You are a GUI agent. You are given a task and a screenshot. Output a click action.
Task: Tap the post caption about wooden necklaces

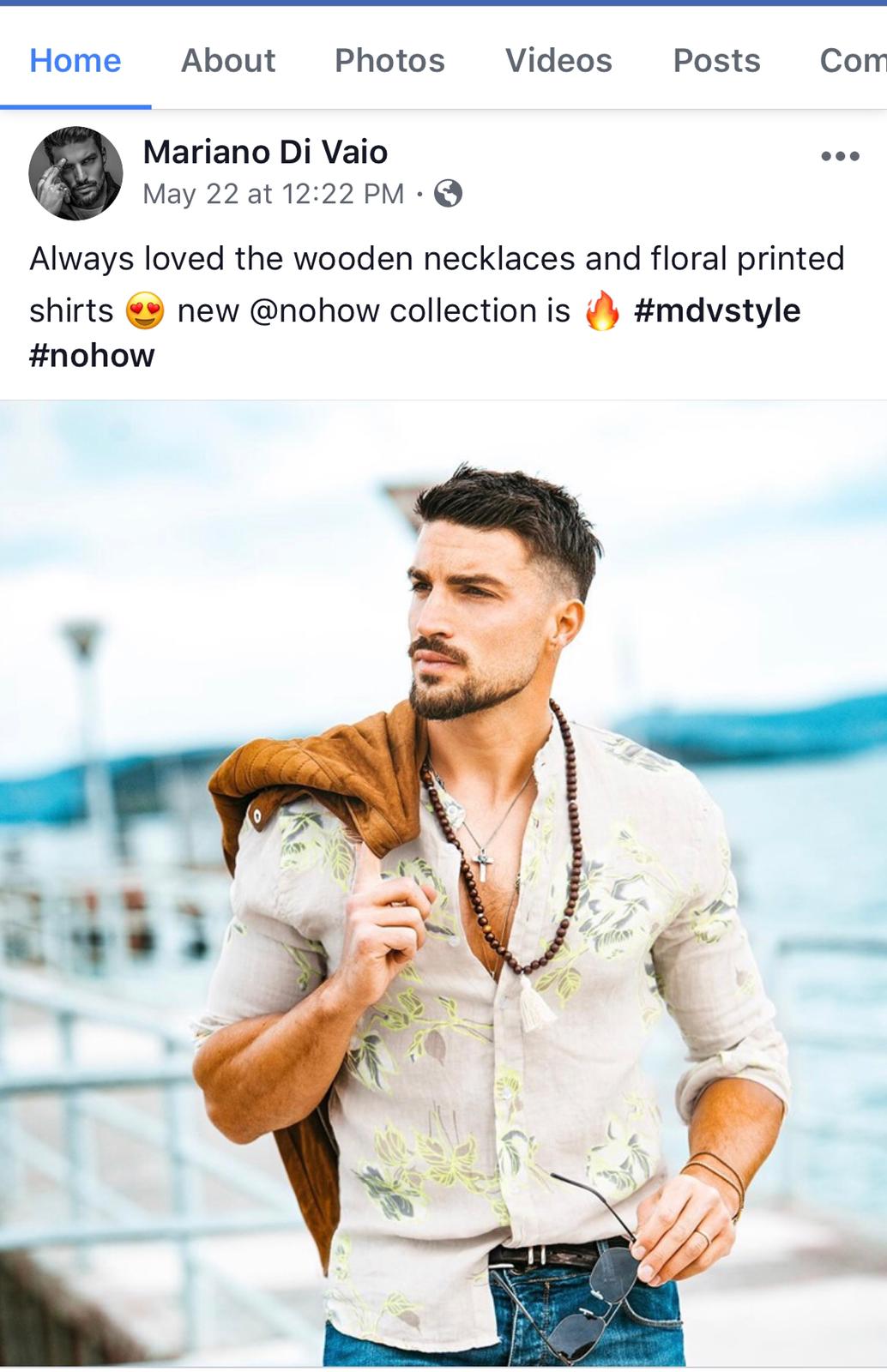(x=437, y=306)
